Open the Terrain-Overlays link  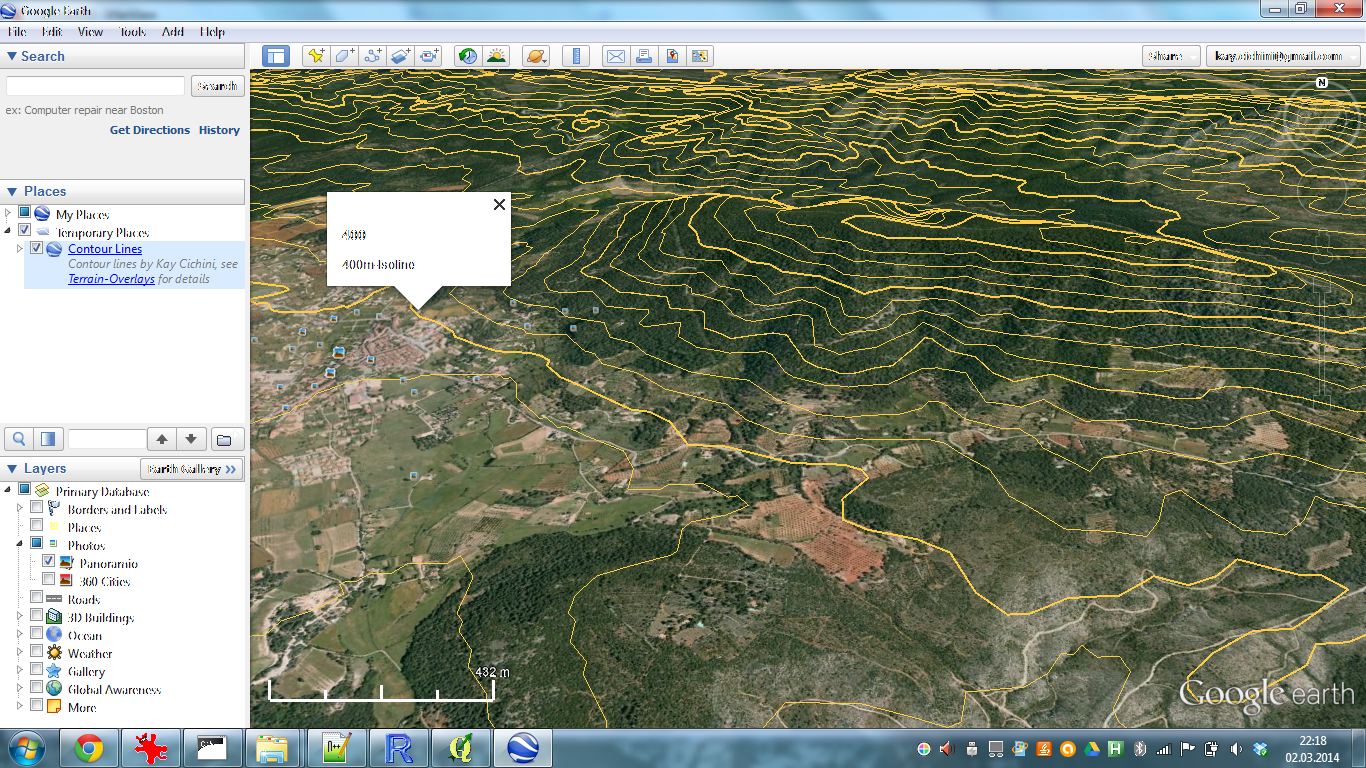110,279
